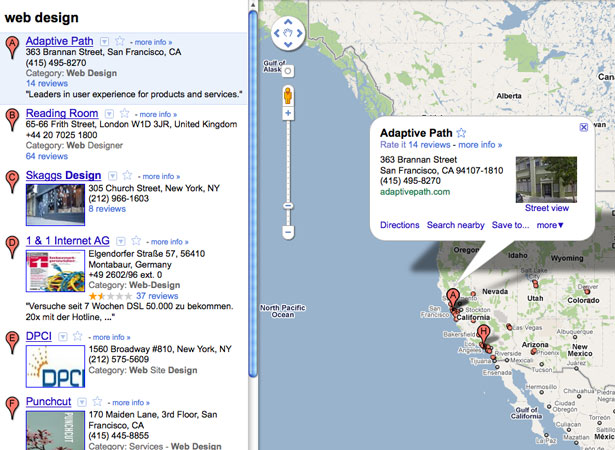This screenshot has width=615, height=450.
Task: Pan the map left with navigation arrow
Action: (x=277, y=33)
